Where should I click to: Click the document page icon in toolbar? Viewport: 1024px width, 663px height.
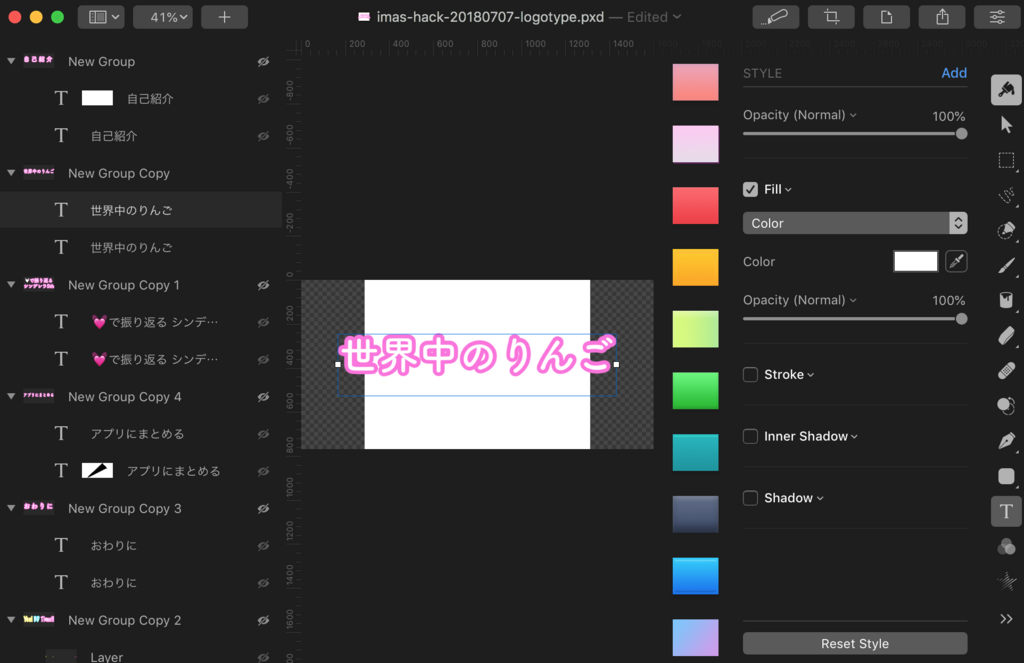point(886,17)
